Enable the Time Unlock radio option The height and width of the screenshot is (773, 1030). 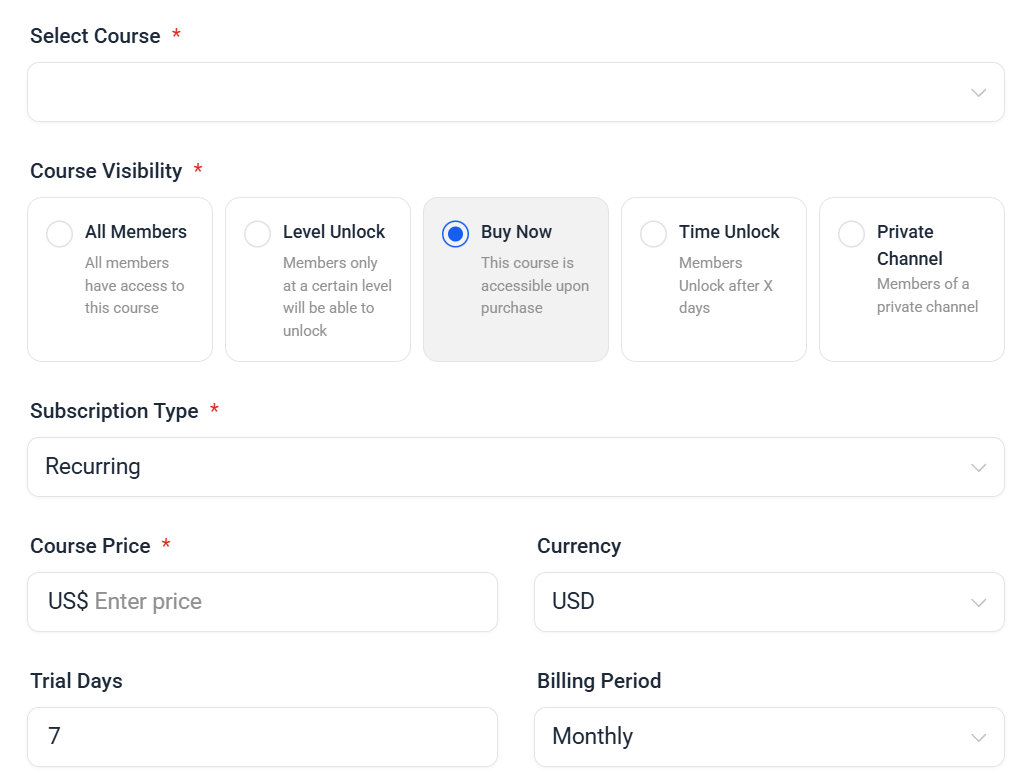(x=654, y=233)
